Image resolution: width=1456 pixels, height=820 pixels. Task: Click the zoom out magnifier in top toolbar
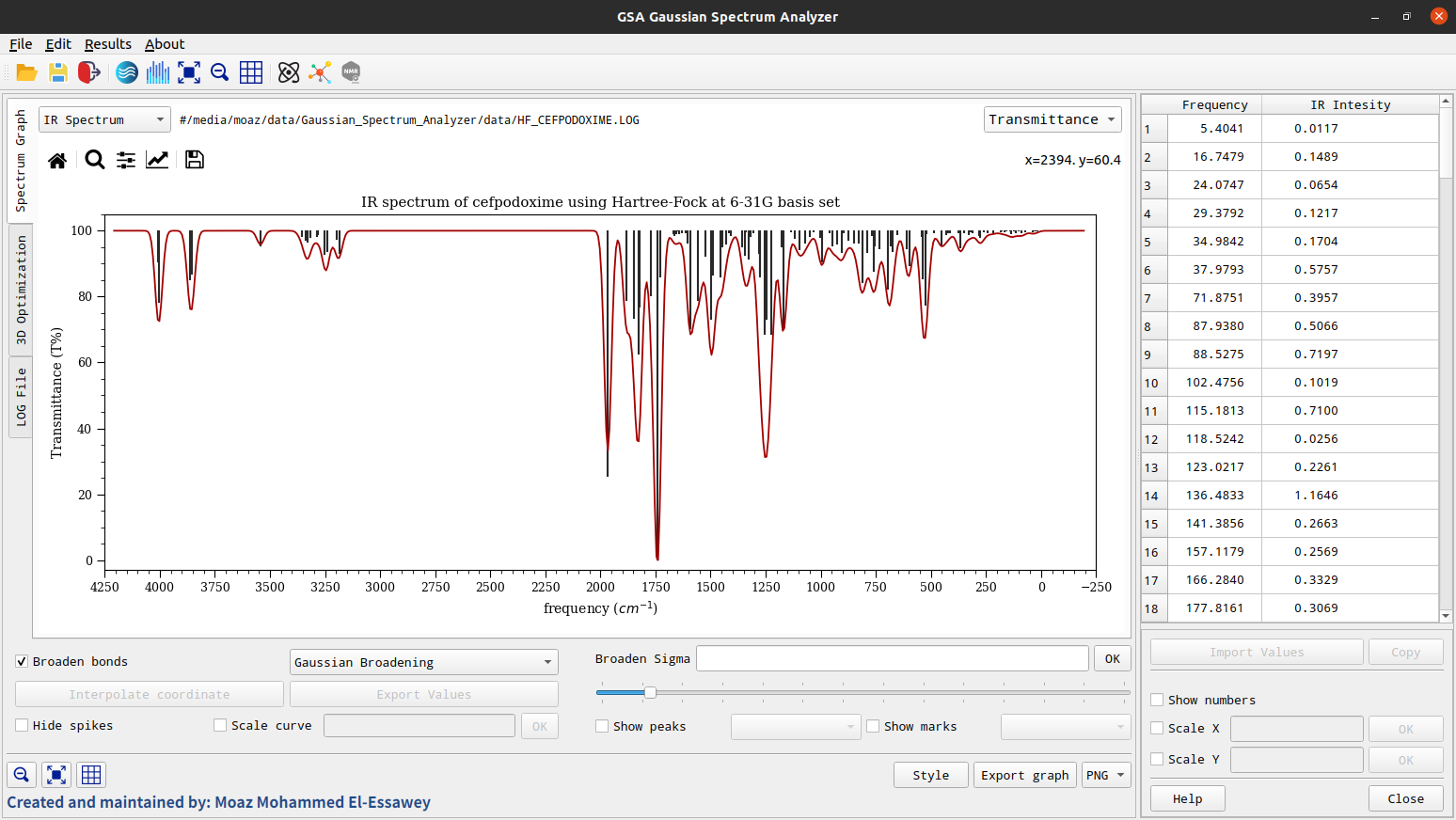tap(220, 72)
